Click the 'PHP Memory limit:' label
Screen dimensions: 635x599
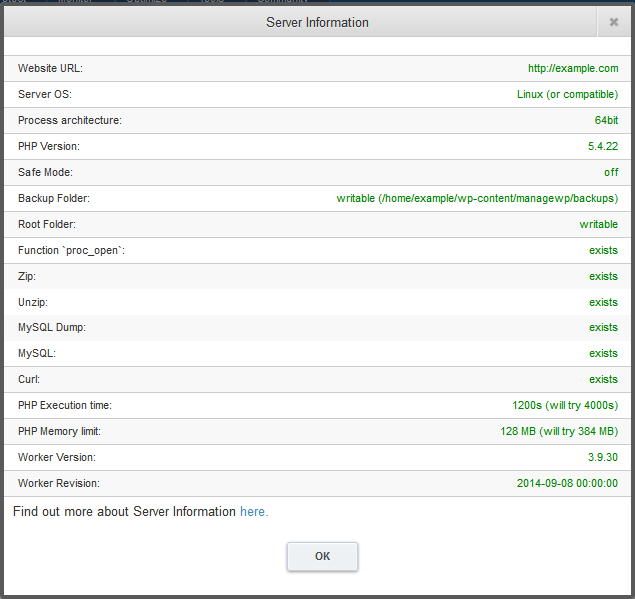click(59, 431)
